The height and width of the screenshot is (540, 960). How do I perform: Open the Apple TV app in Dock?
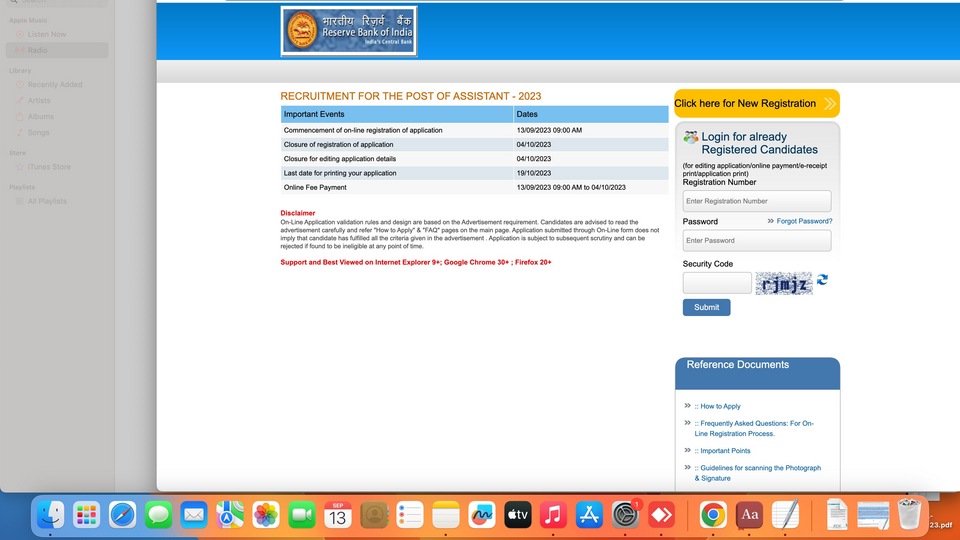point(517,515)
